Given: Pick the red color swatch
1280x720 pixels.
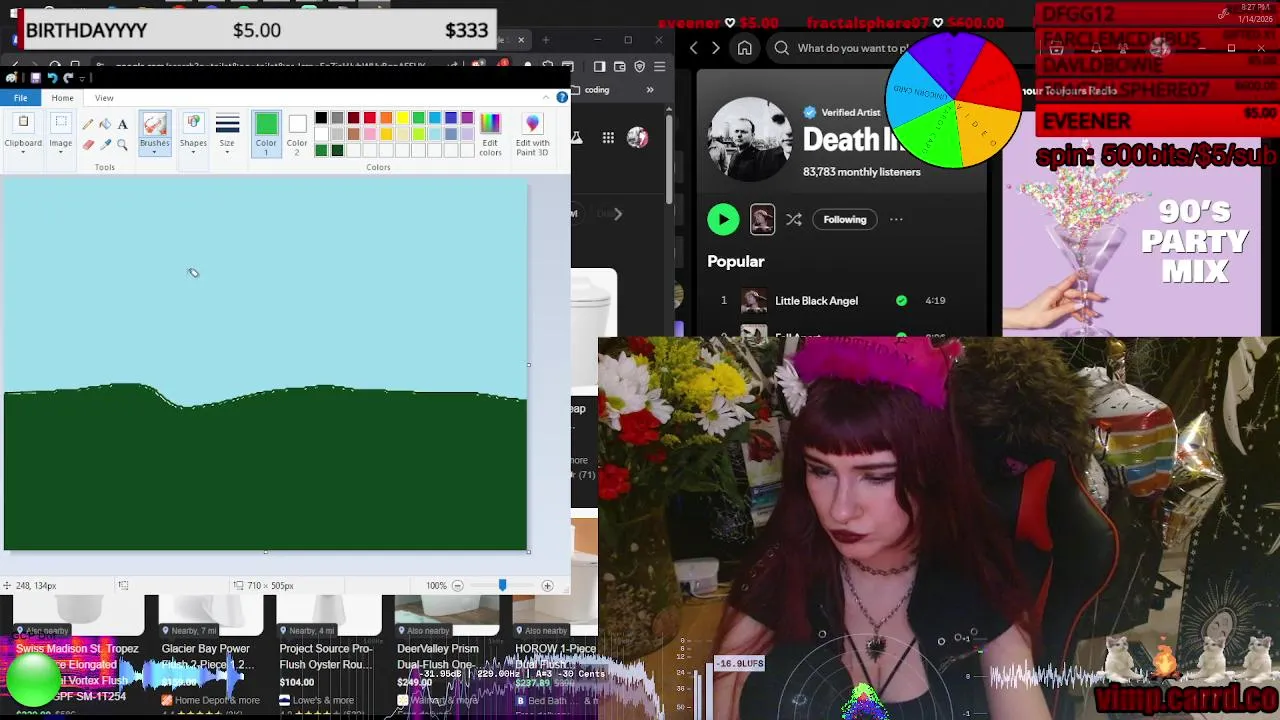Looking at the screenshot, I should [370, 118].
